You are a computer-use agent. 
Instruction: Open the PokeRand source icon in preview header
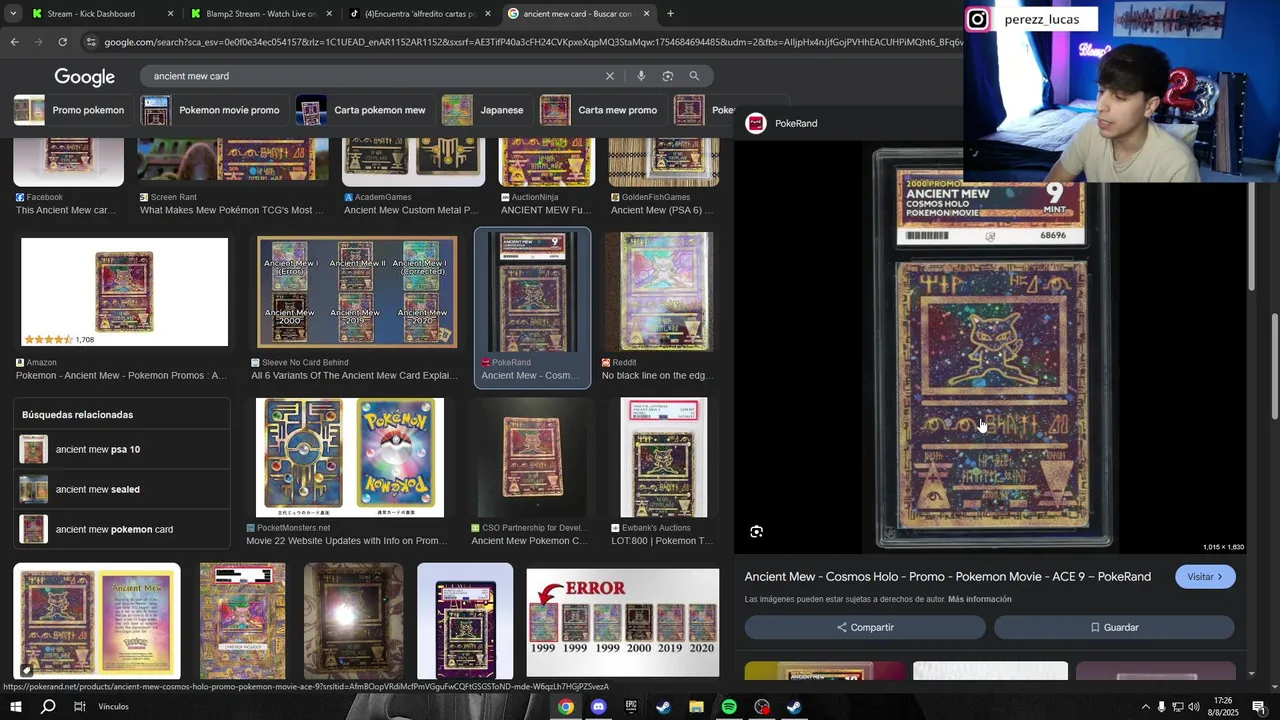pos(756,123)
